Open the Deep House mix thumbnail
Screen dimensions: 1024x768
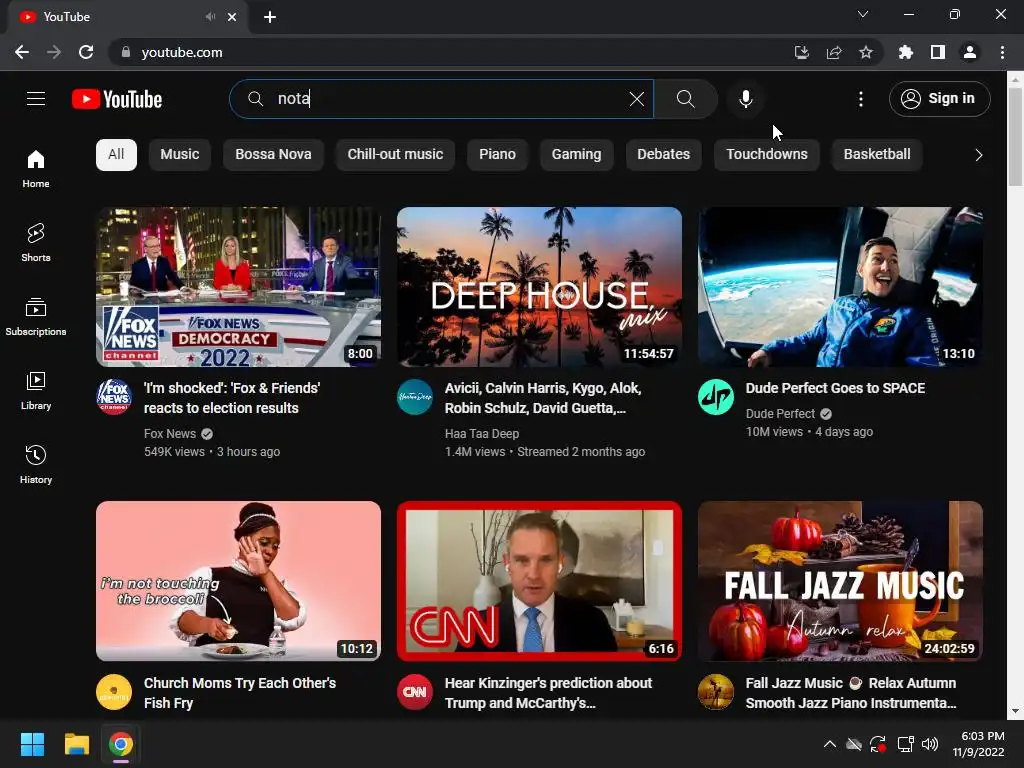pyautogui.click(x=539, y=287)
